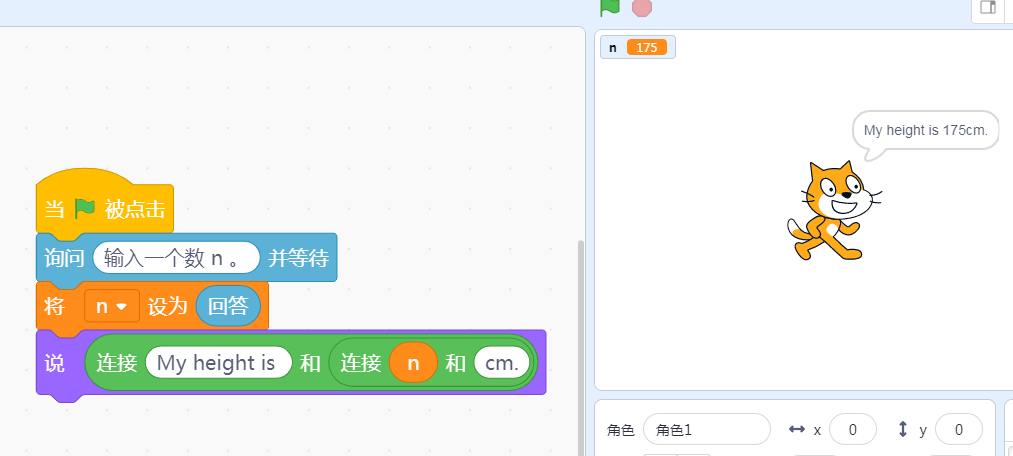Viewport: 1013px width, 456px height.
Task: Click the 175 value in variable monitor
Action: coord(647,47)
